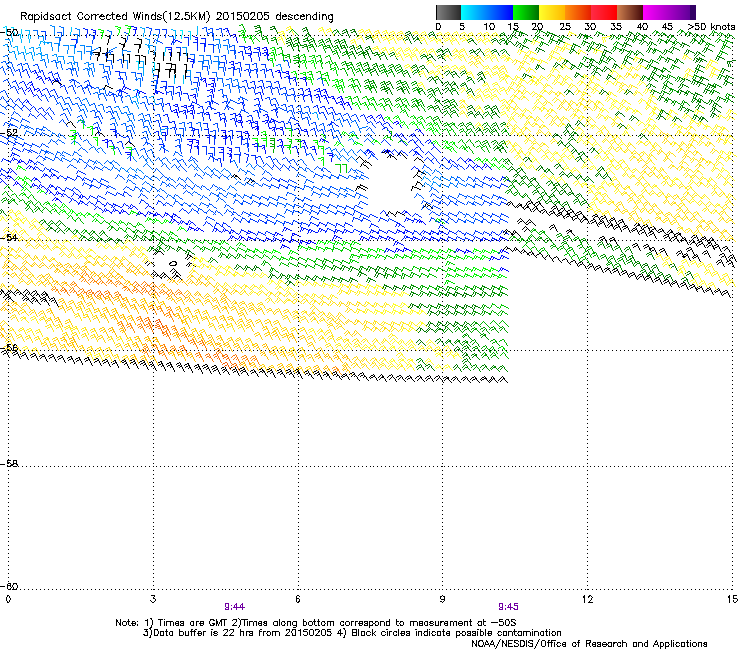Viewport: 740px width, 650px height.
Task: Click the longitude label 9
Action: tap(442, 599)
